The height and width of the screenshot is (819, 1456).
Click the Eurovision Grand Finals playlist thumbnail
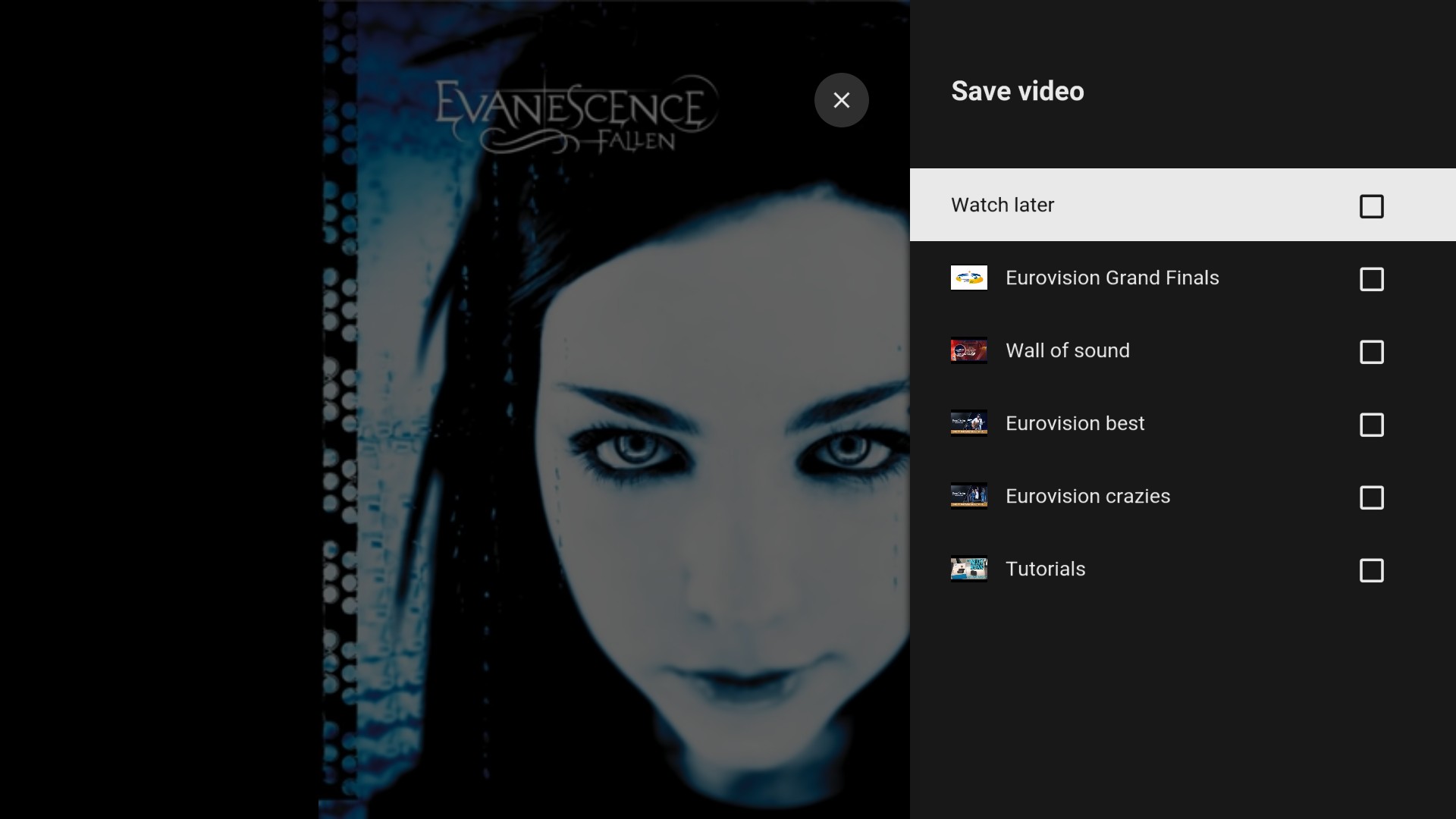tap(968, 278)
